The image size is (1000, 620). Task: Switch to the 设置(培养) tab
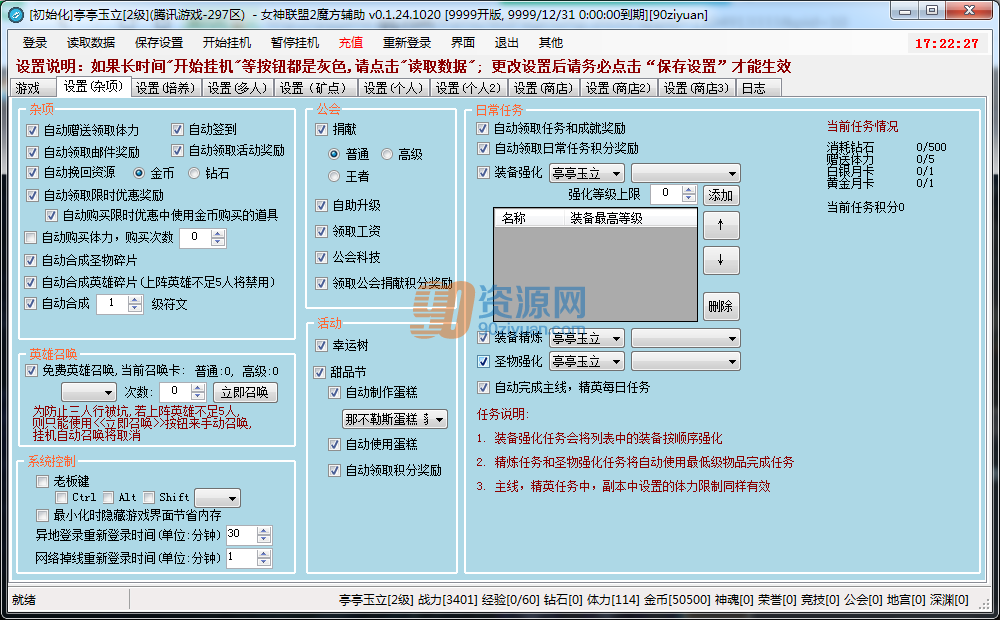click(166, 88)
